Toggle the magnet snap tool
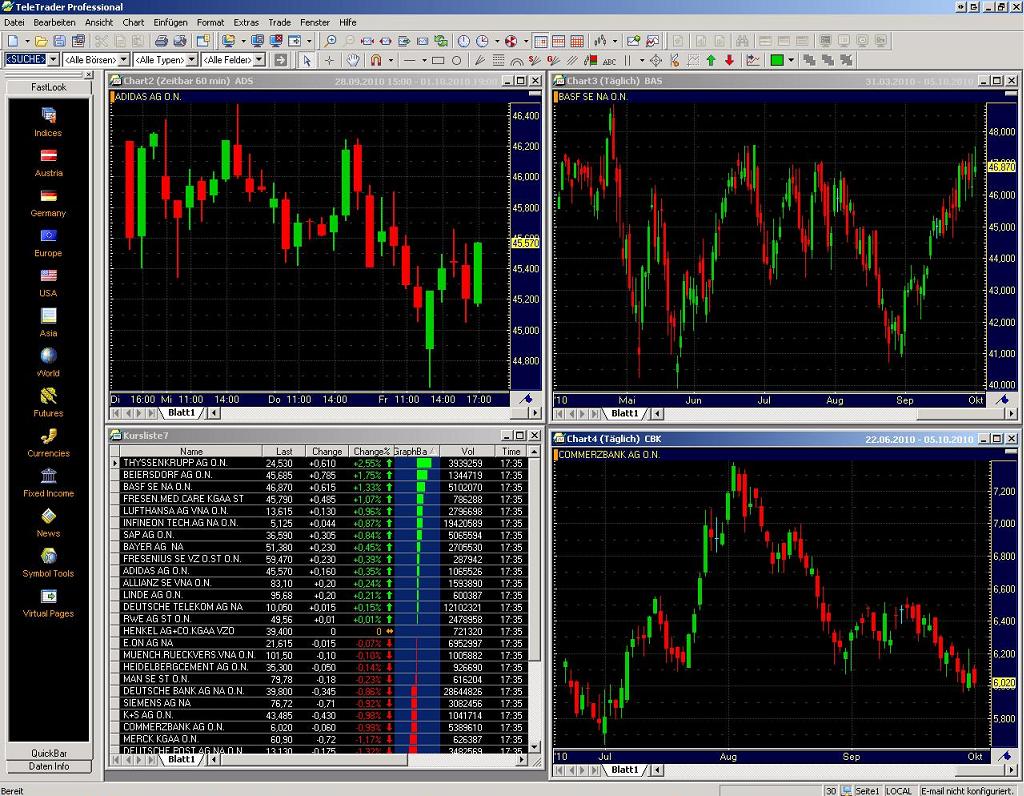The width and height of the screenshot is (1024, 796). pyautogui.click(x=376, y=61)
